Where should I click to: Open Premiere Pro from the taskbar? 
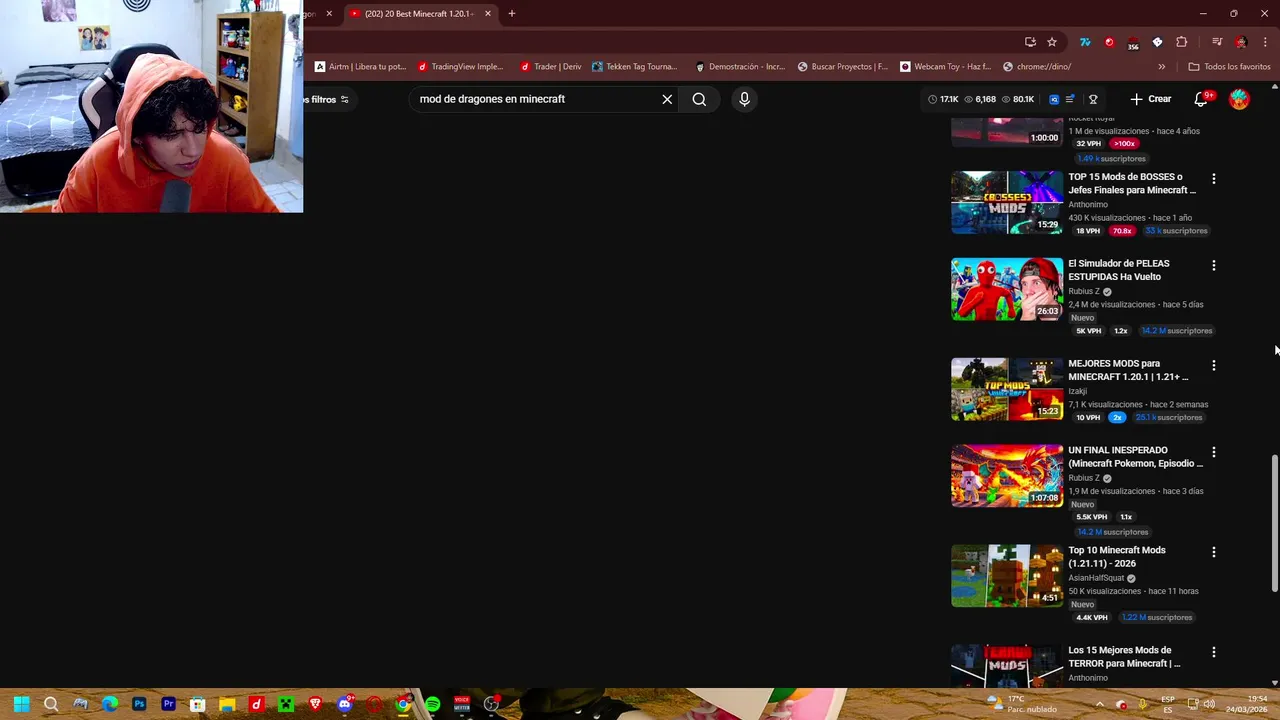click(168, 704)
